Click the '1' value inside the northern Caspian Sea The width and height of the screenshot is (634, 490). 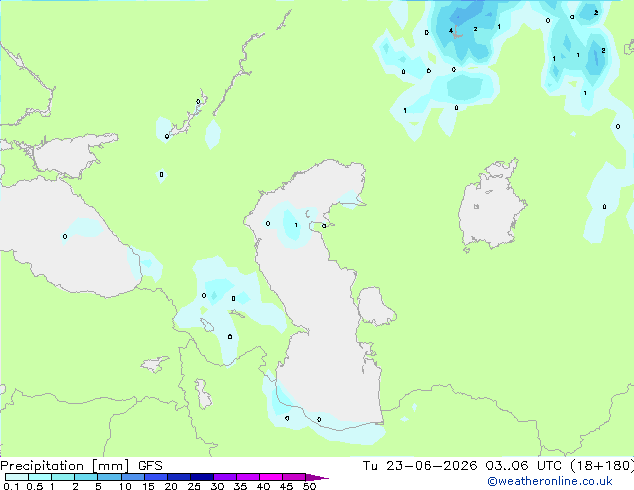(x=296, y=225)
